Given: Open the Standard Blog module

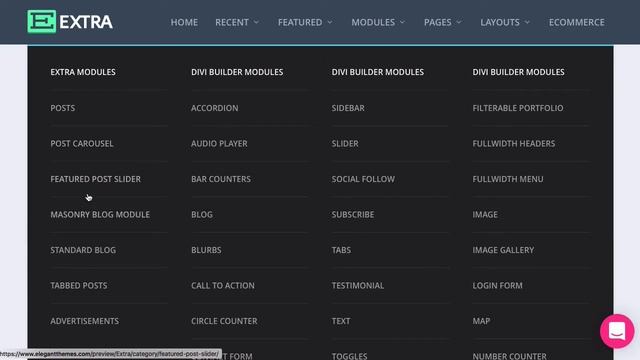Looking at the screenshot, I should (x=83, y=250).
